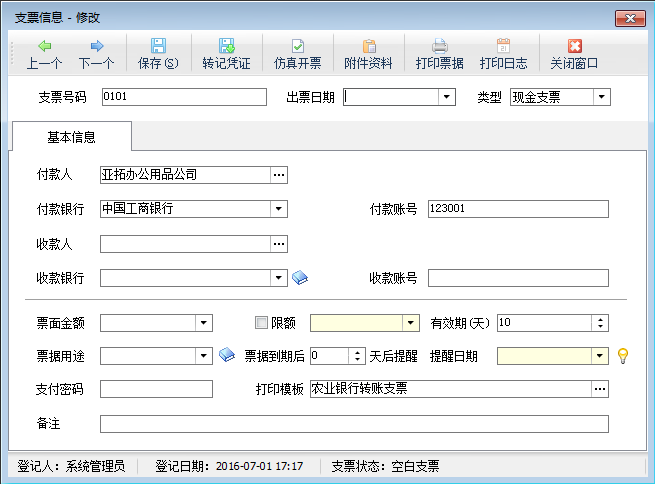Go to next record with 下一个

click(x=96, y=53)
